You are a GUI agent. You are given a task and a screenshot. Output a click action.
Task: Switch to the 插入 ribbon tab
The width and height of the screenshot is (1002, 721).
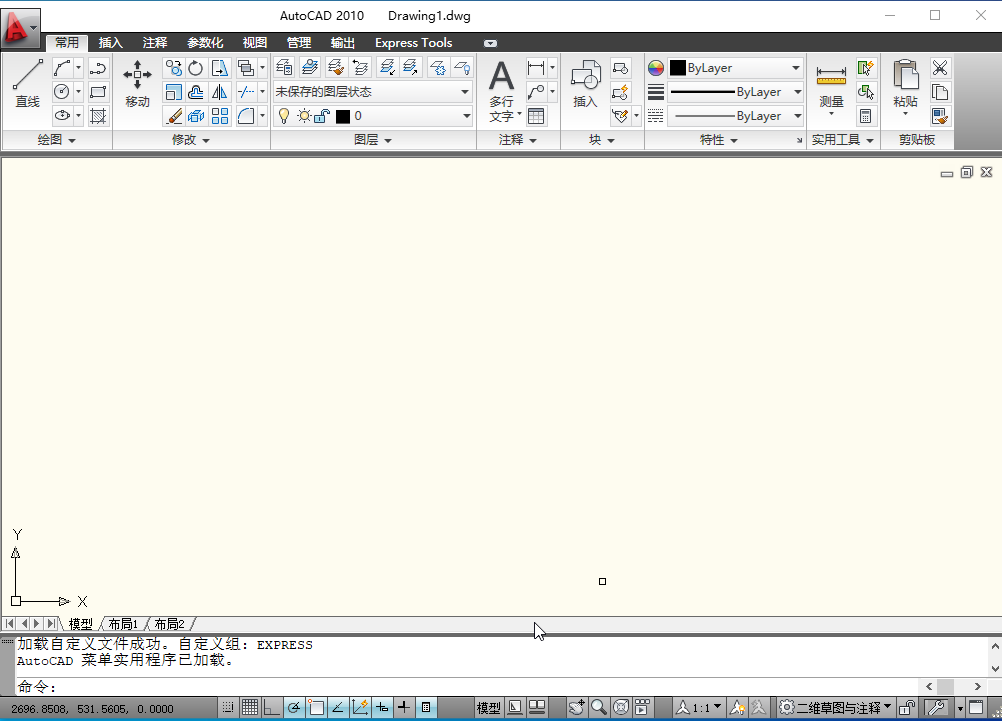coord(110,42)
